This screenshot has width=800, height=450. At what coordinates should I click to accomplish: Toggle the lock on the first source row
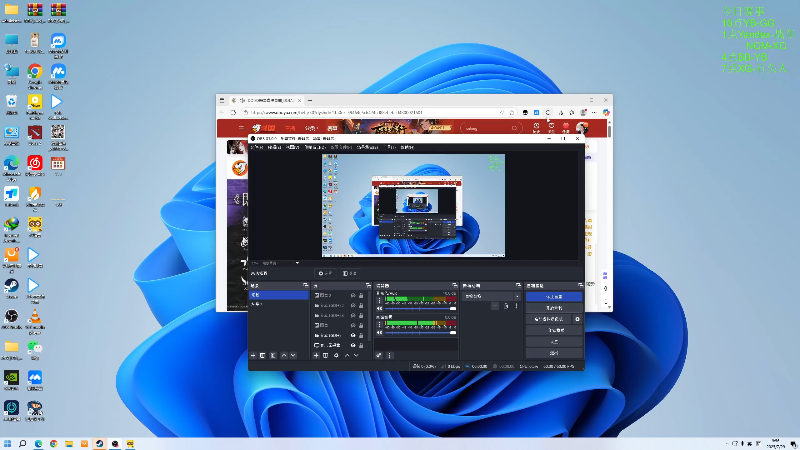pos(361,296)
